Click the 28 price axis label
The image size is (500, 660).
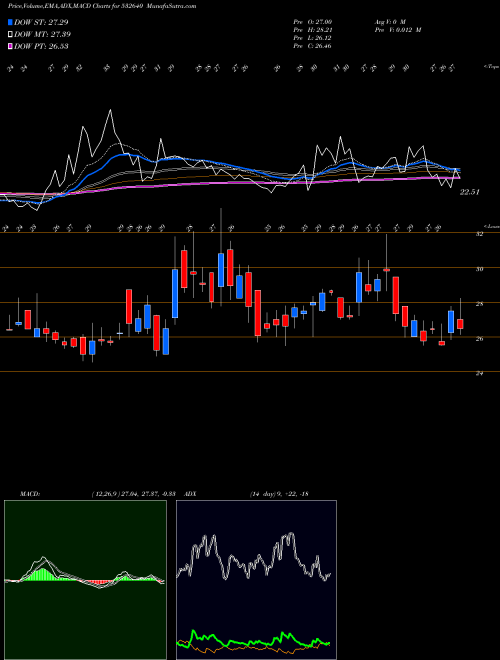pos(479,304)
